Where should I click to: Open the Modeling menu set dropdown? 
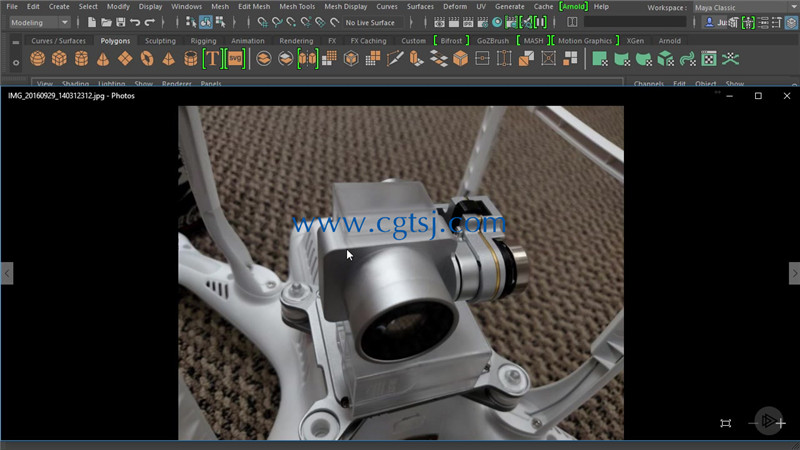coord(39,22)
